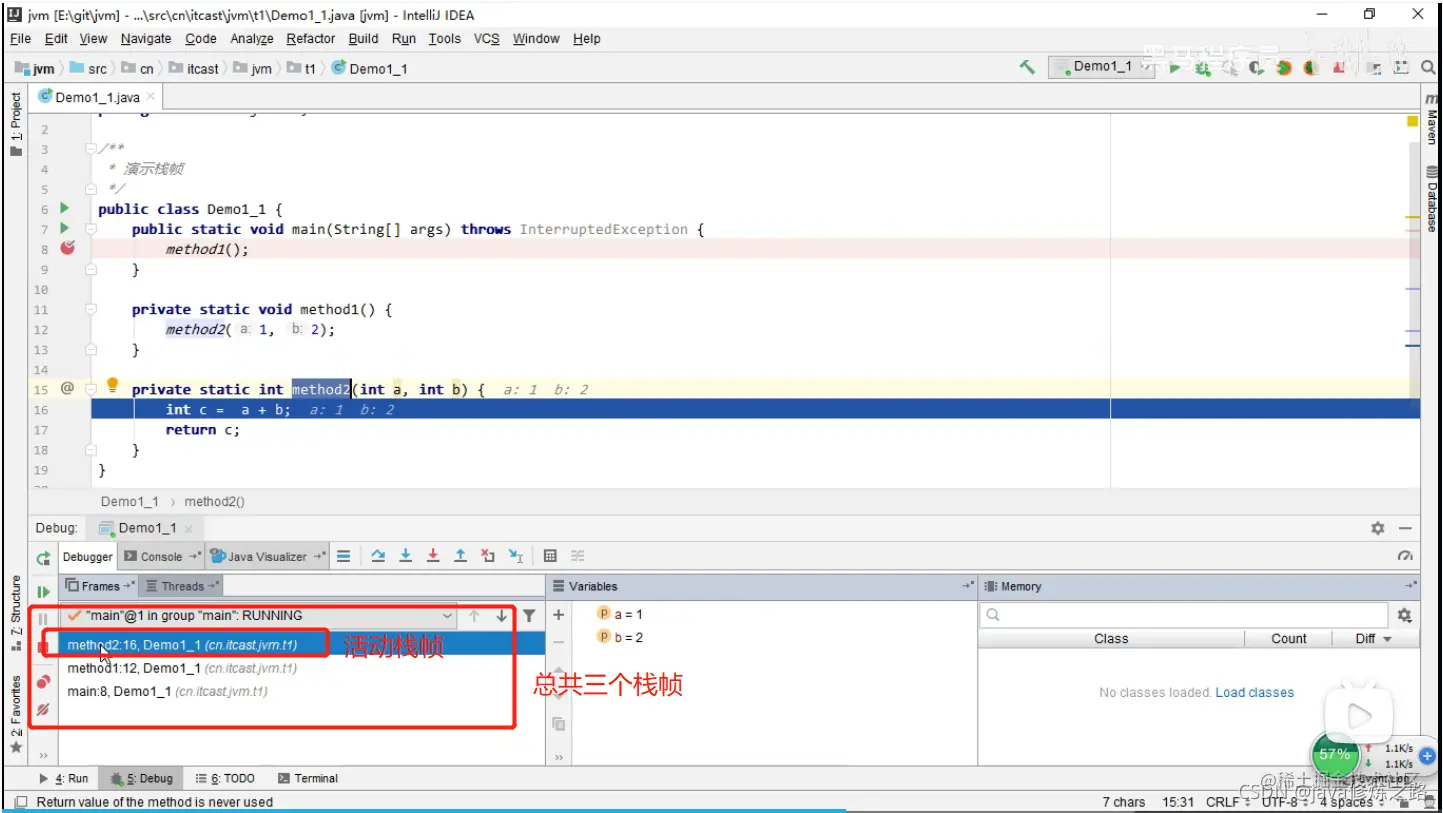Collapse the method1 gutter fold marker
The image size is (1443, 813).
[x=91, y=310]
